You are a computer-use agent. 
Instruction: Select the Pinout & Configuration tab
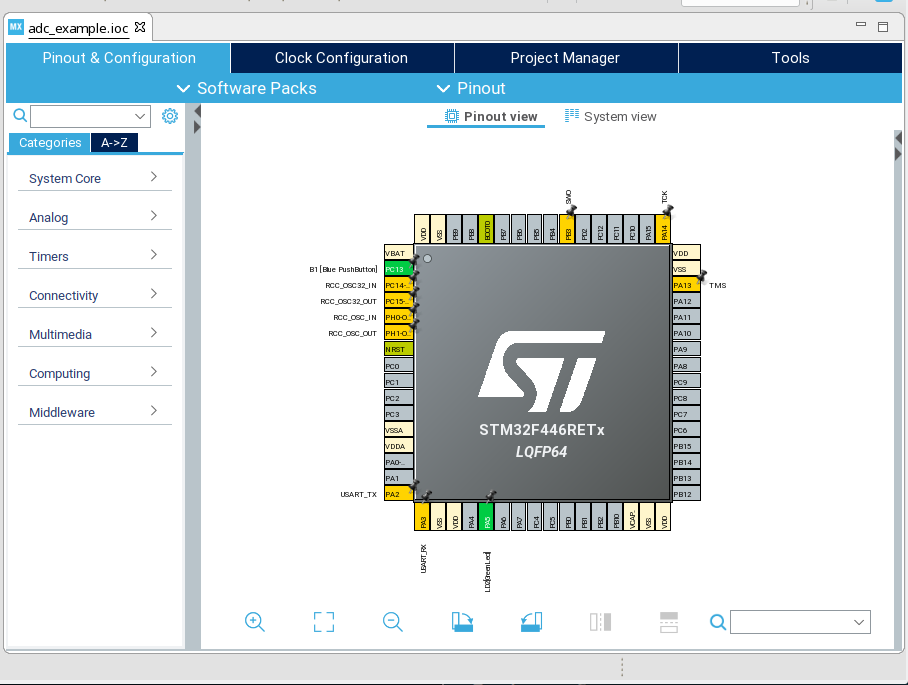point(119,58)
